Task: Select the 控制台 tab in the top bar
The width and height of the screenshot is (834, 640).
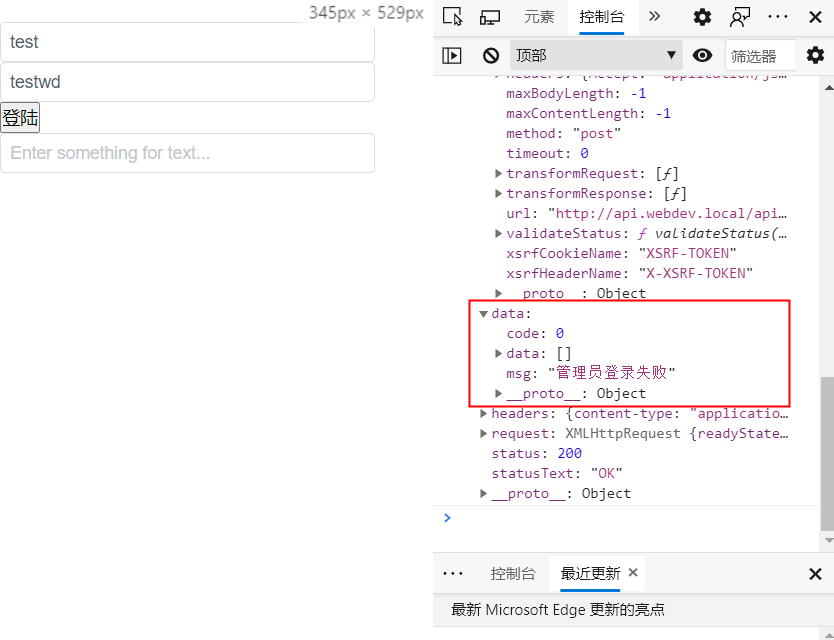Action: [602, 17]
